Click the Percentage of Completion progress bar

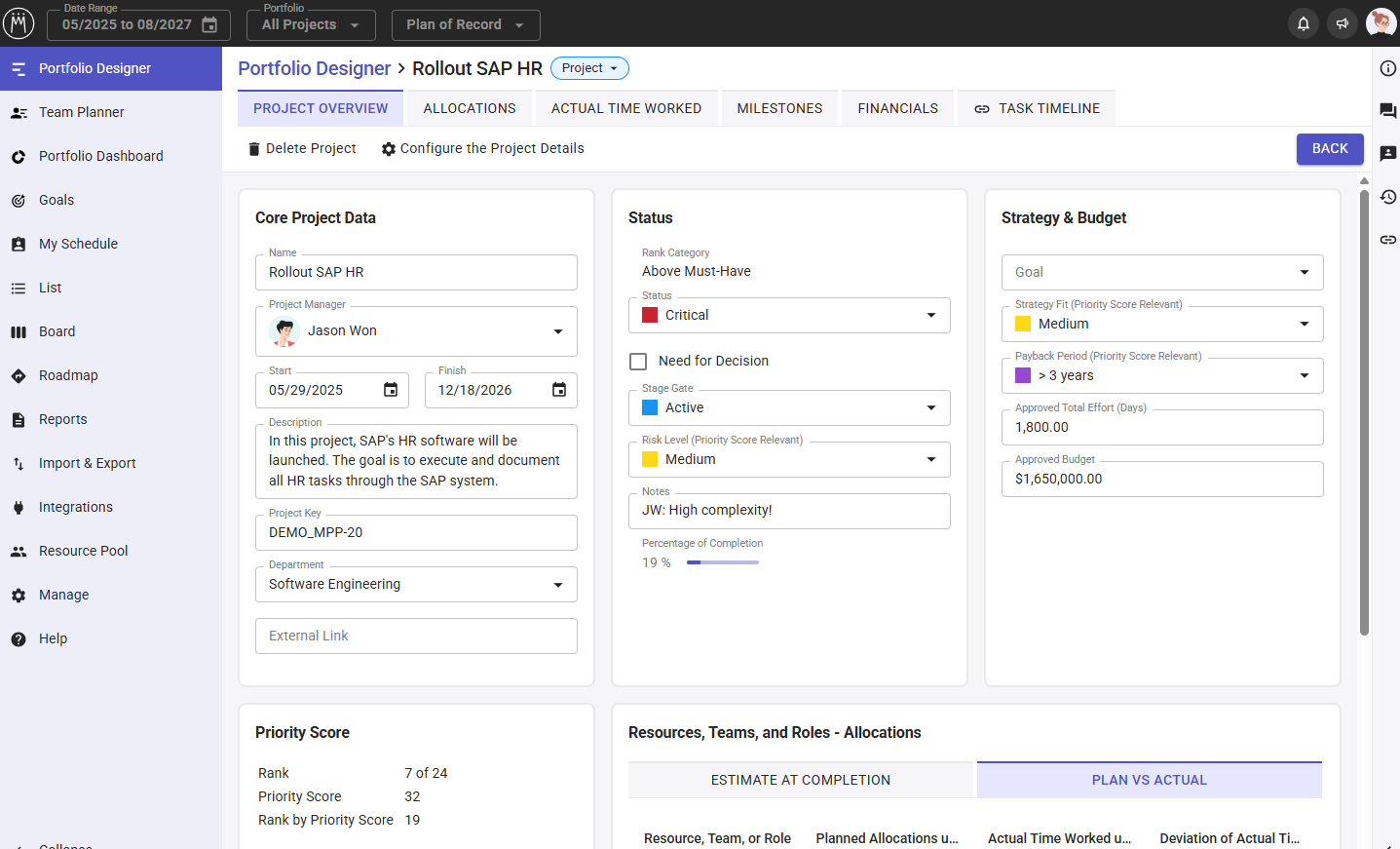pyautogui.click(x=722, y=562)
